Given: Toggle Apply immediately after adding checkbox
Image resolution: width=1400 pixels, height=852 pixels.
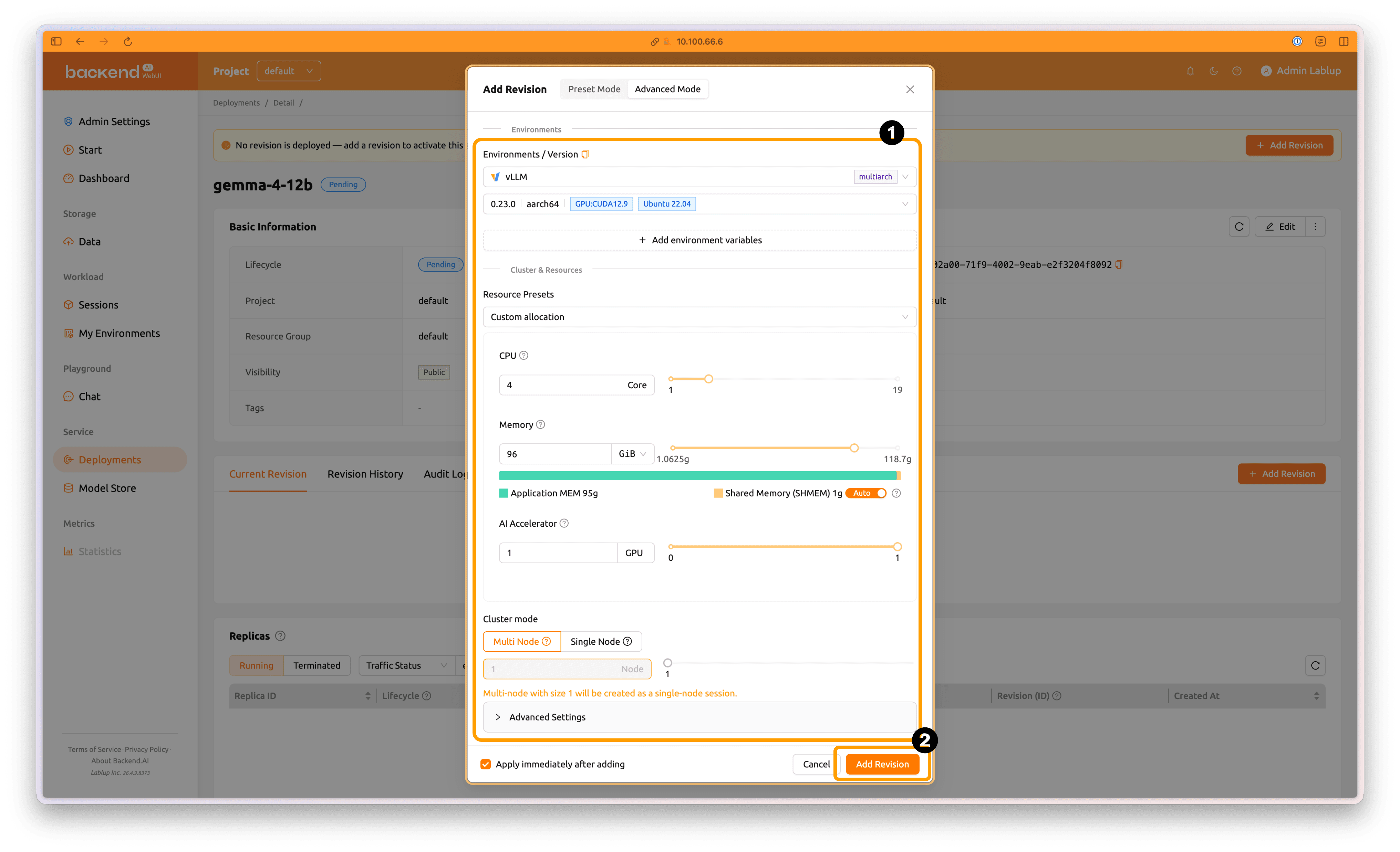Looking at the screenshot, I should (486, 764).
